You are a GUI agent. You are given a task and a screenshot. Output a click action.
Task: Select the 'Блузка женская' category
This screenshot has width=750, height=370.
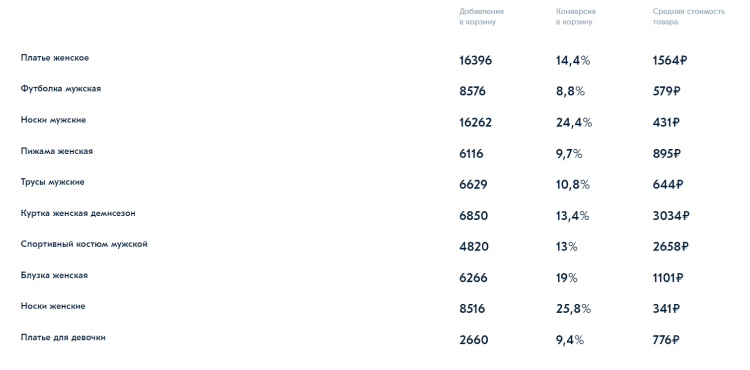click(54, 275)
